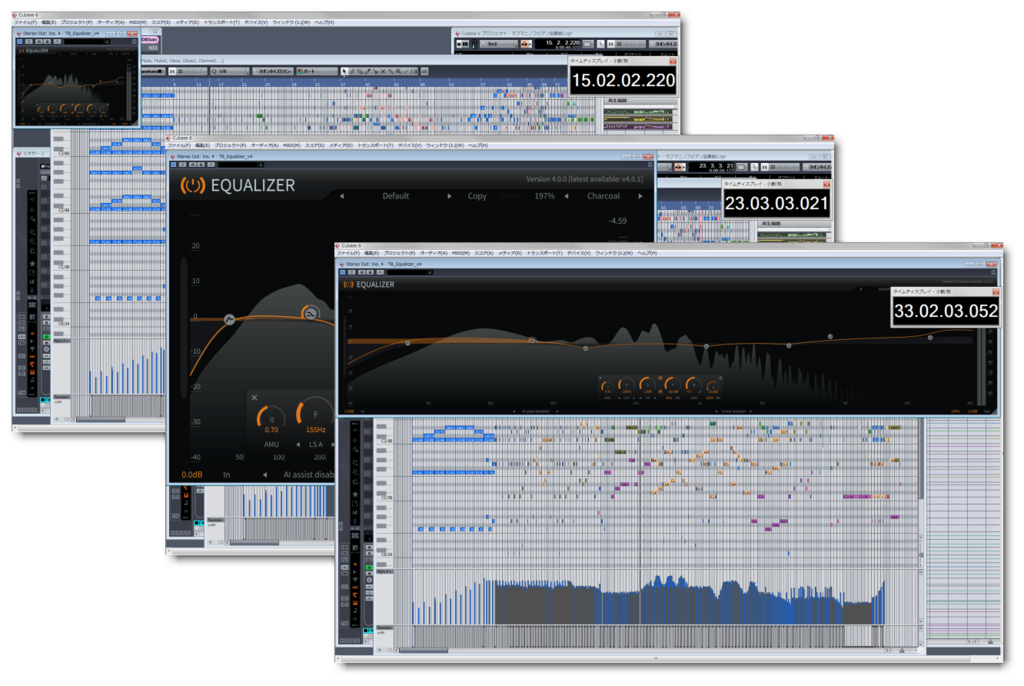Open ファイル(F) menu in front Cubase window

tap(349, 253)
